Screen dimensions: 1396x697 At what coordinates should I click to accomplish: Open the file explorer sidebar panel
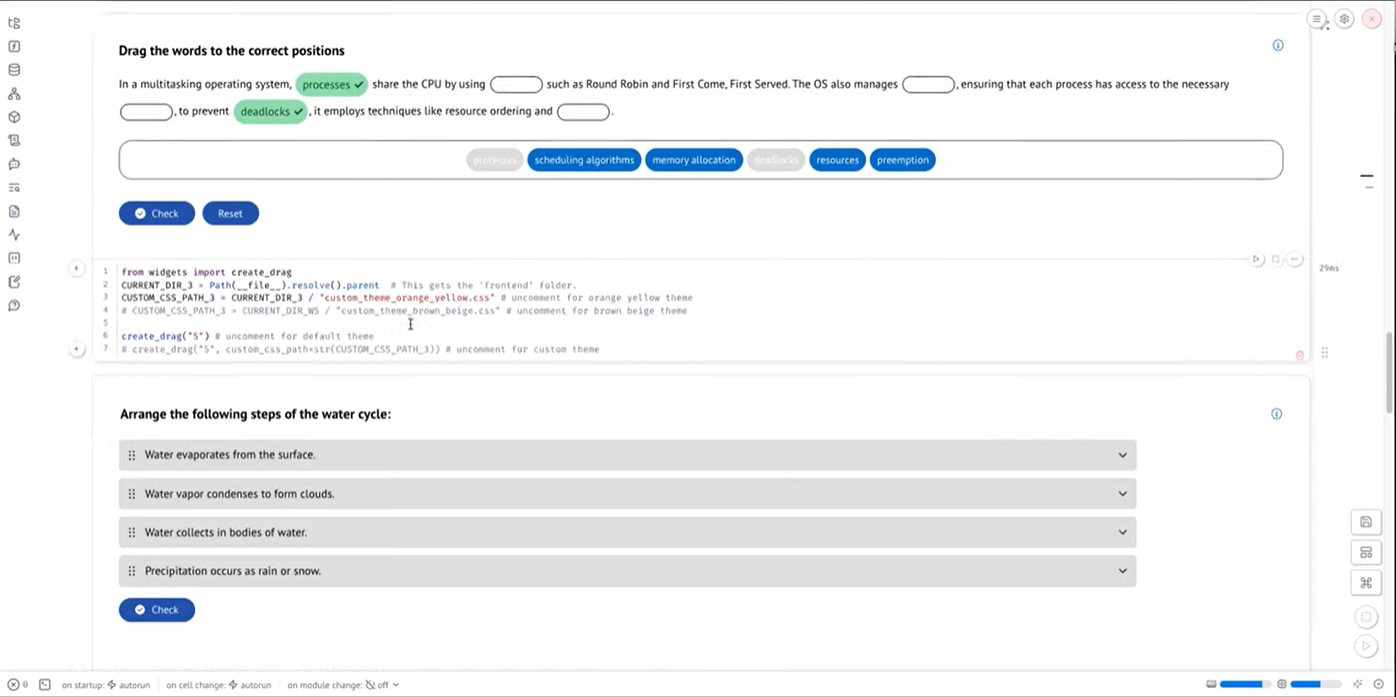(14, 23)
